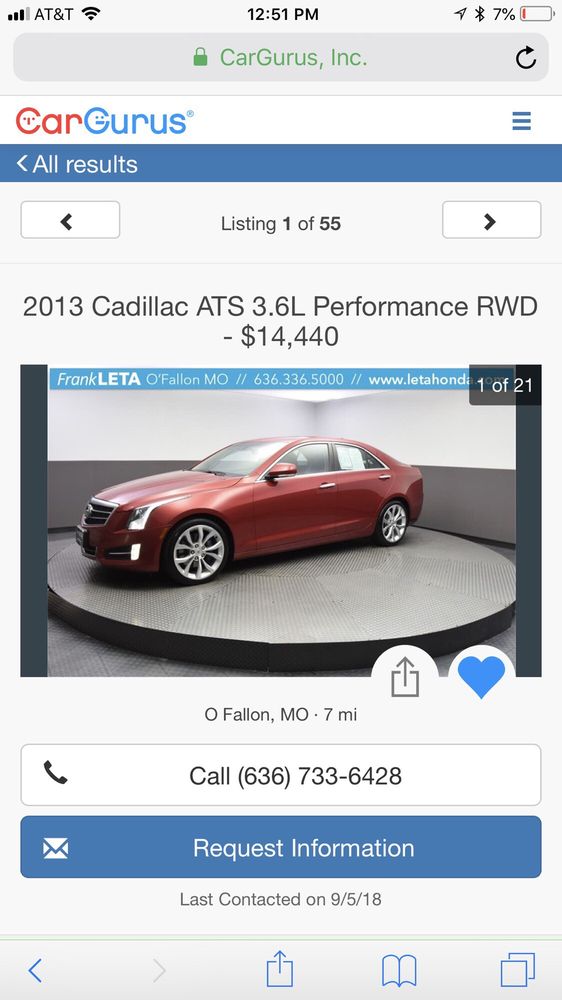This screenshot has height=1000, width=562.
Task: Open the CarGurus hamburger menu
Action: pyautogui.click(x=521, y=121)
